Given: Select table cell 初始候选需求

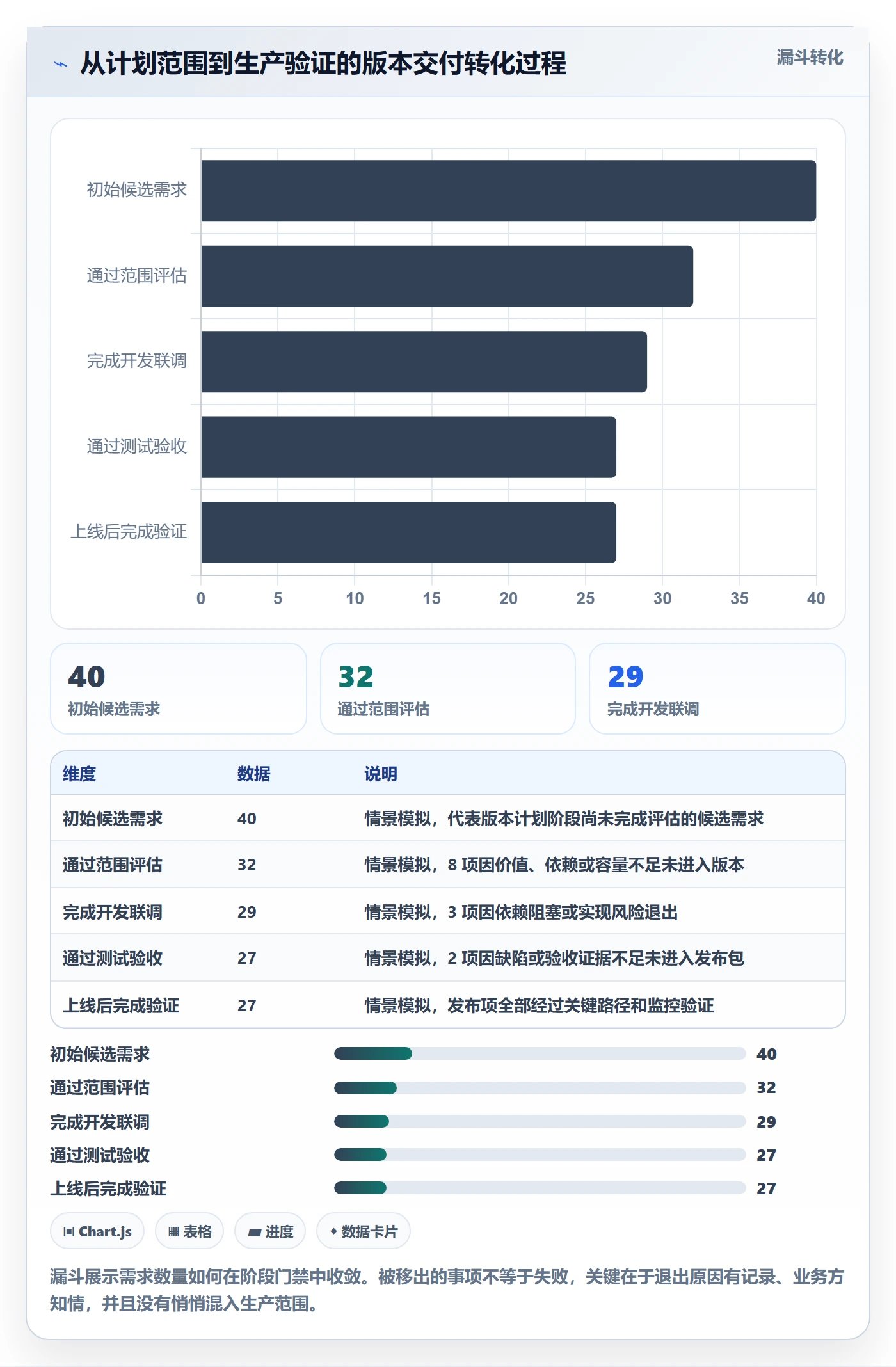Looking at the screenshot, I should (x=113, y=819).
